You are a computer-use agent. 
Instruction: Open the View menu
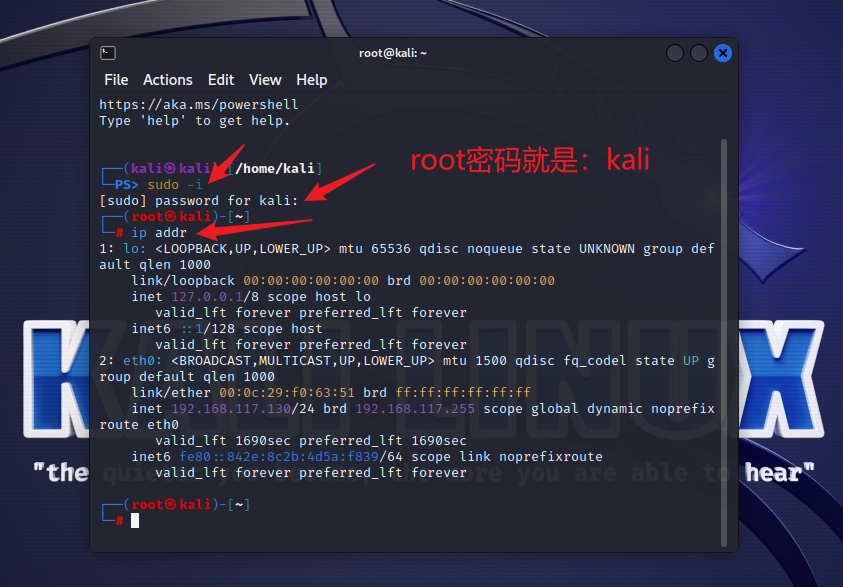[x=265, y=80]
